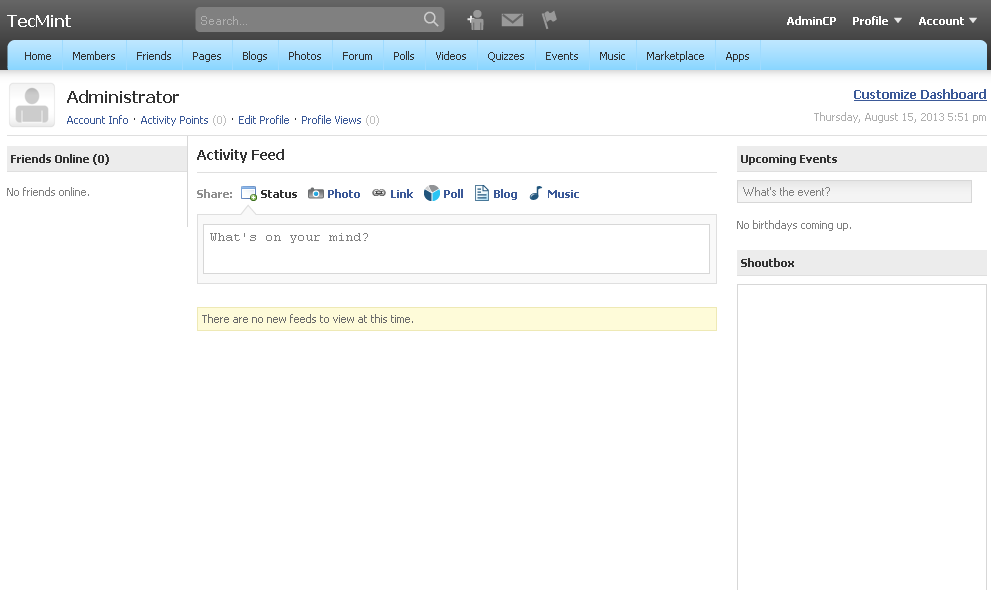Click the friend requests icon in header
This screenshot has width=991, height=590.
point(476,20)
